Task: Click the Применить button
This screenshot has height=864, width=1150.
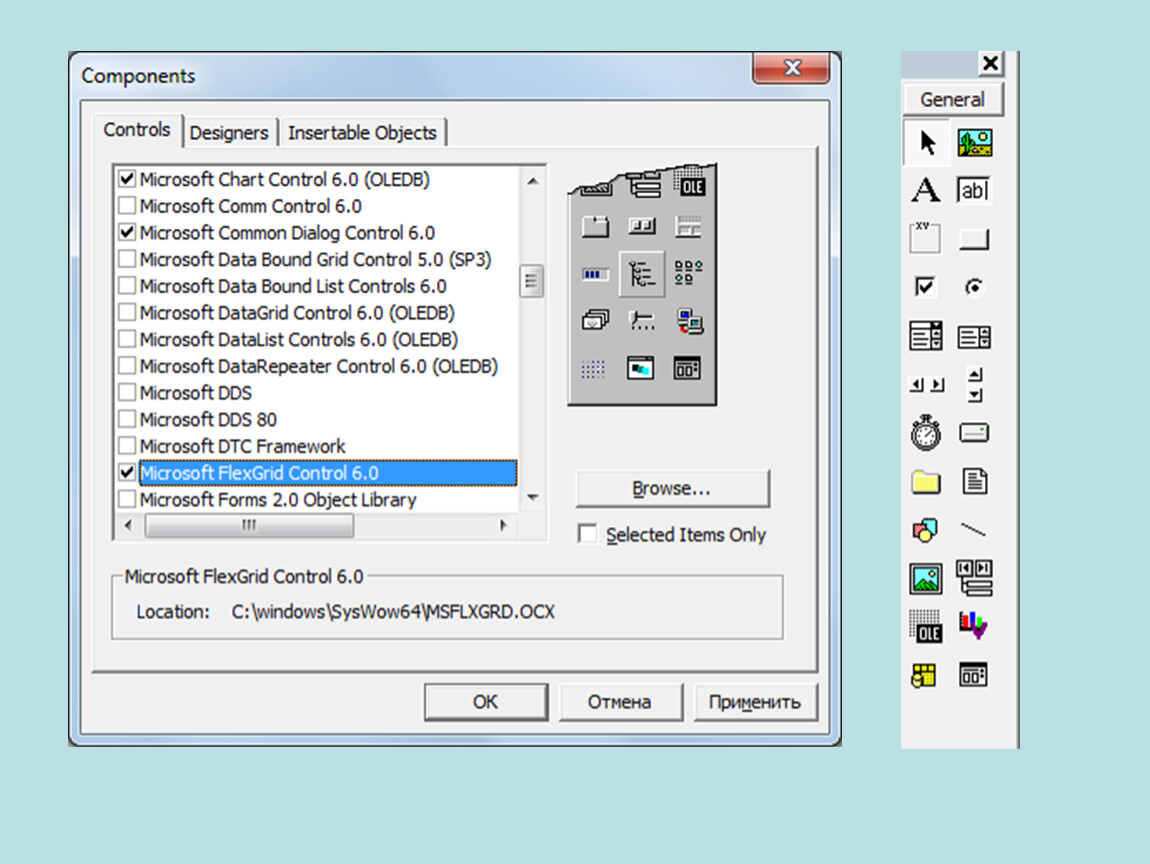Action: pyautogui.click(x=755, y=702)
